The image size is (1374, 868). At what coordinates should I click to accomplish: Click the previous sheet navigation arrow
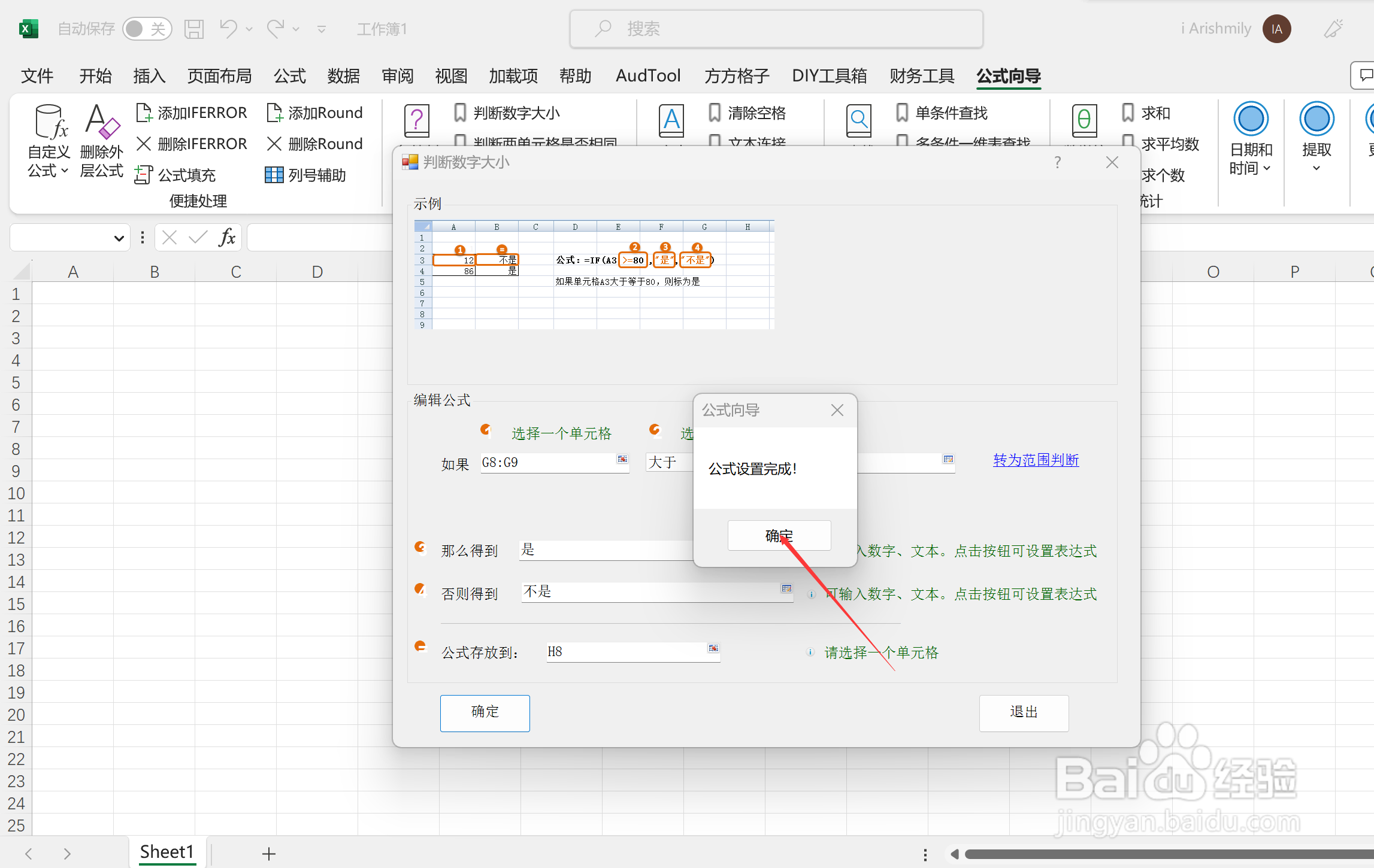(28, 854)
